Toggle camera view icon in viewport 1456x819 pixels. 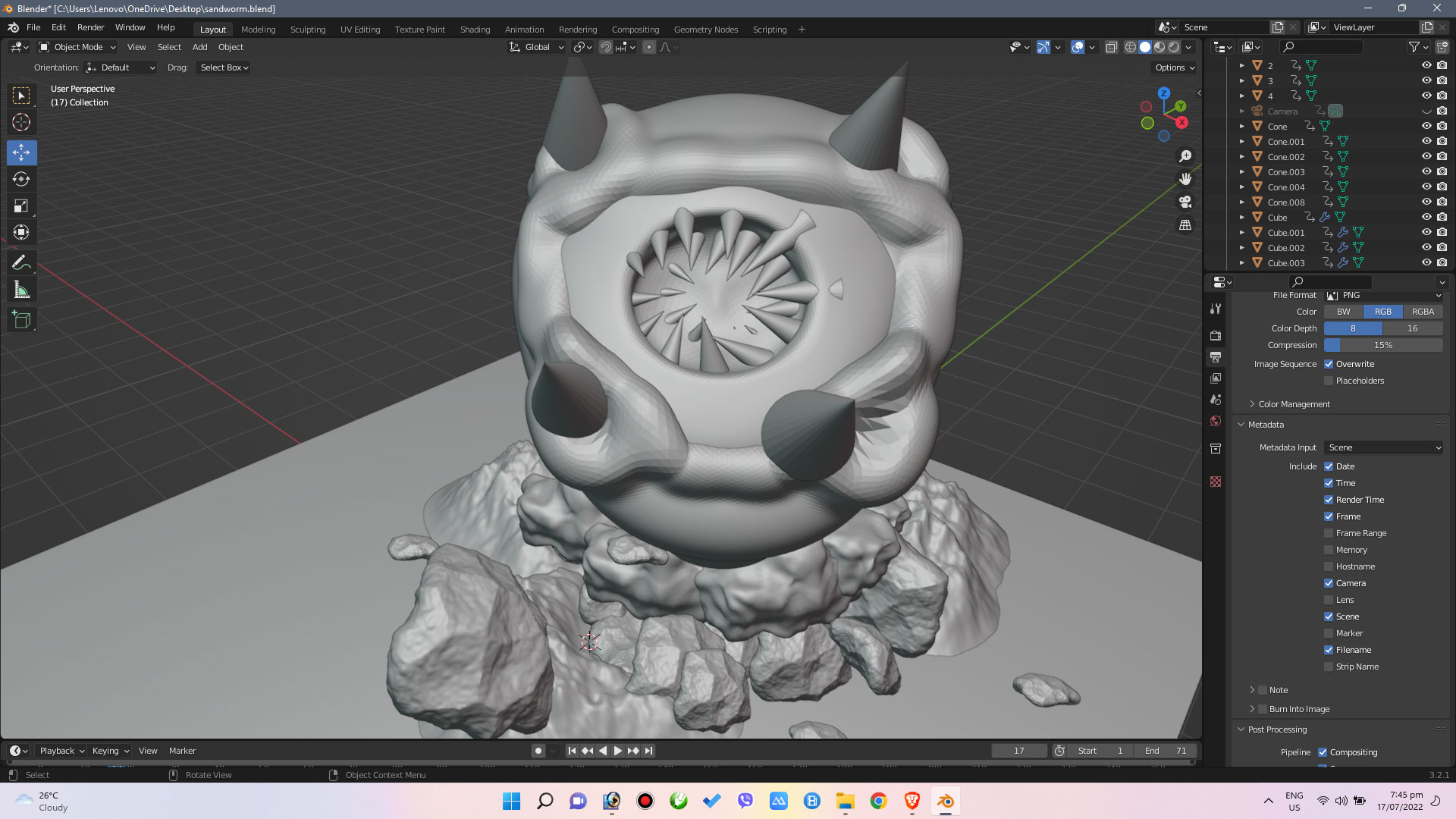[1185, 202]
